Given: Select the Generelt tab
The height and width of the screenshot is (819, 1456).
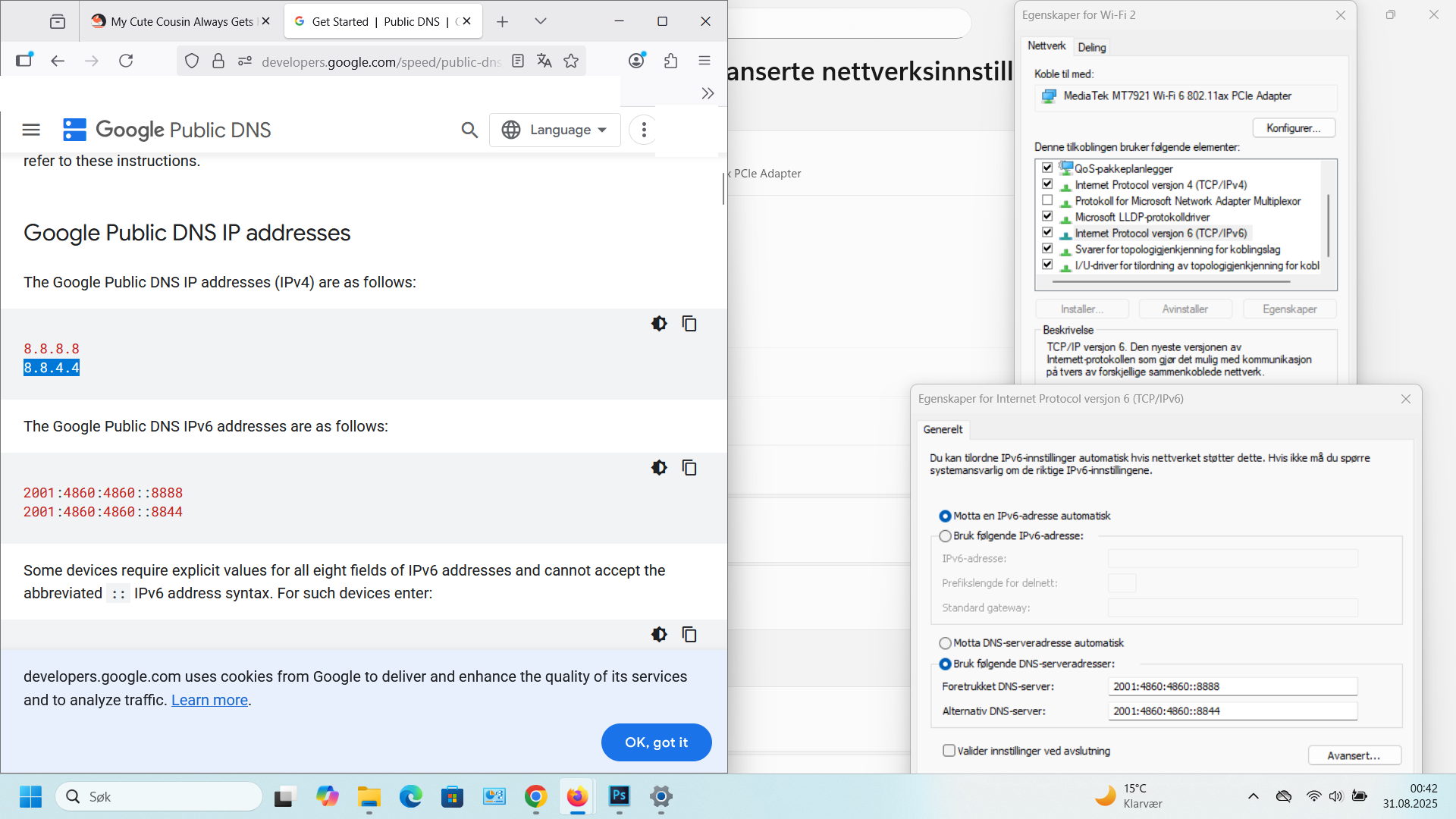Looking at the screenshot, I should pos(943,429).
